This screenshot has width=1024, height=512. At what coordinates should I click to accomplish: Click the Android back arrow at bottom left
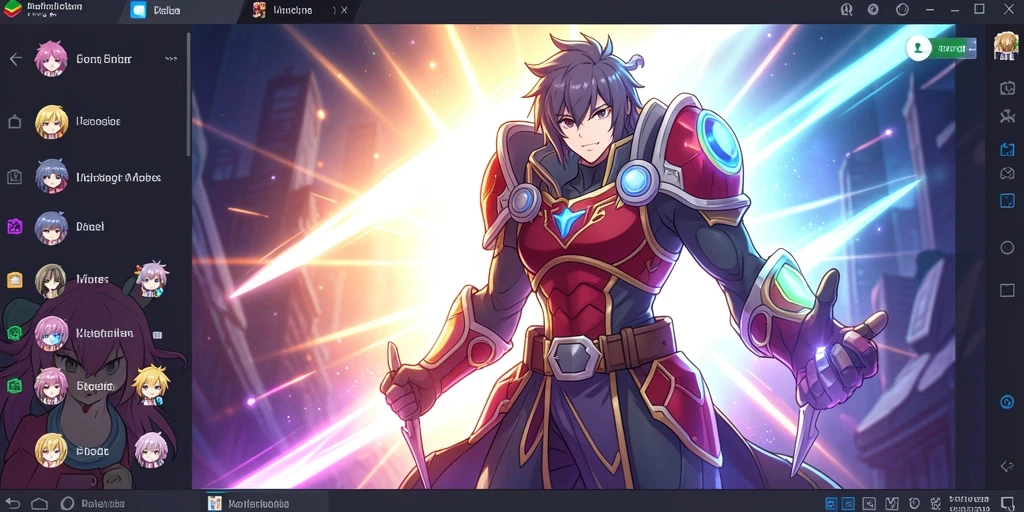pos(13,504)
